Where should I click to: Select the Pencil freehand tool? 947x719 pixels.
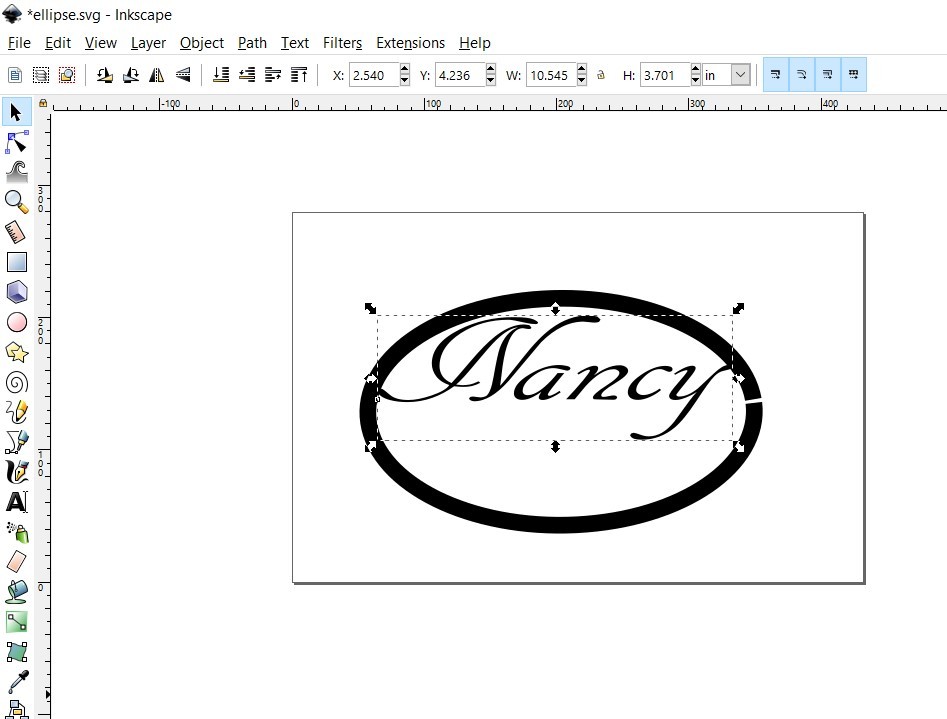pyautogui.click(x=16, y=412)
